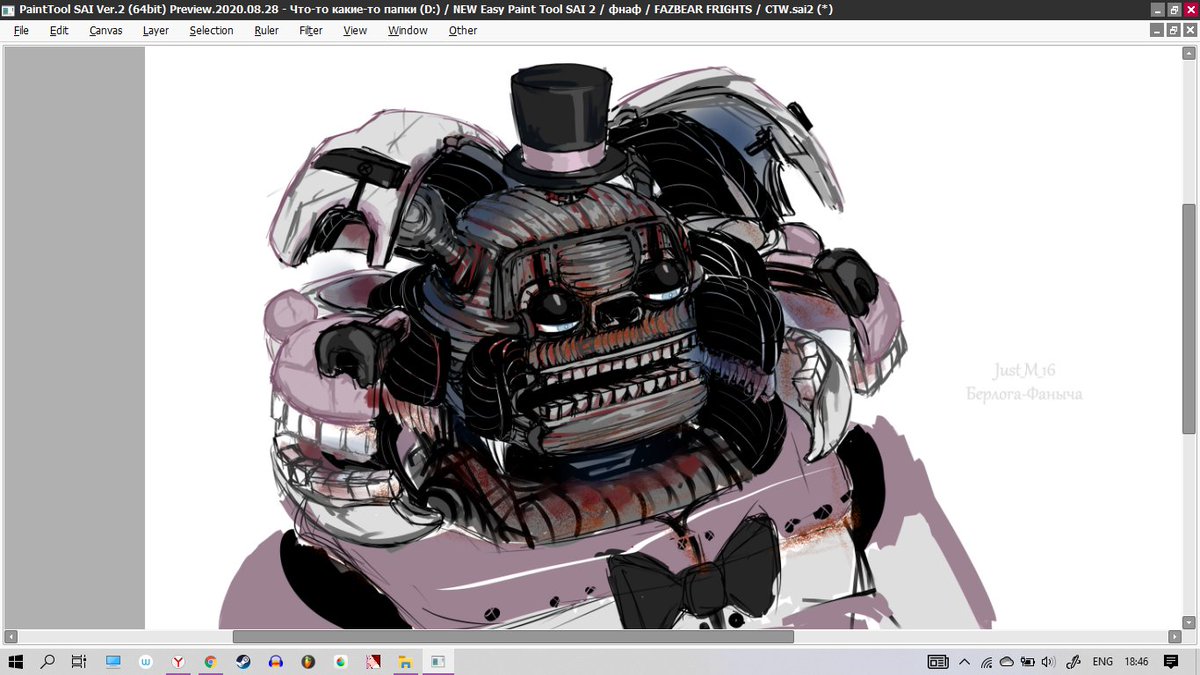This screenshot has width=1200, height=675.
Task: Click the horizontal scrollbar thumb below the canvas
Action: (513, 636)
